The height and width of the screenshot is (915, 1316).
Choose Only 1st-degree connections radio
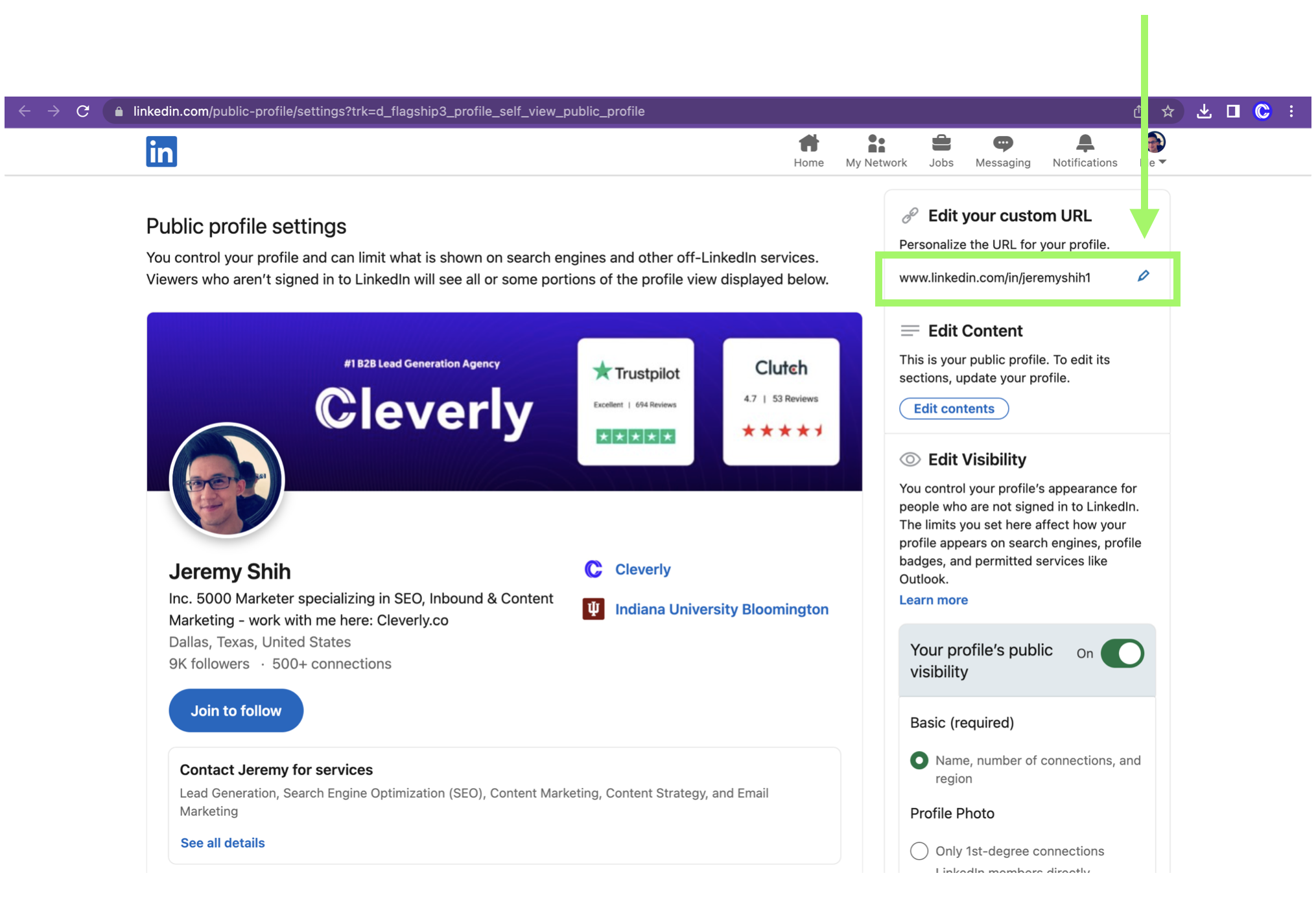click(919, 851)
